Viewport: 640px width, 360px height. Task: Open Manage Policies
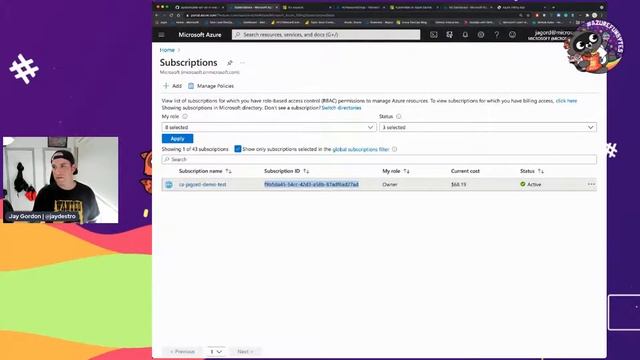point(211,86)
